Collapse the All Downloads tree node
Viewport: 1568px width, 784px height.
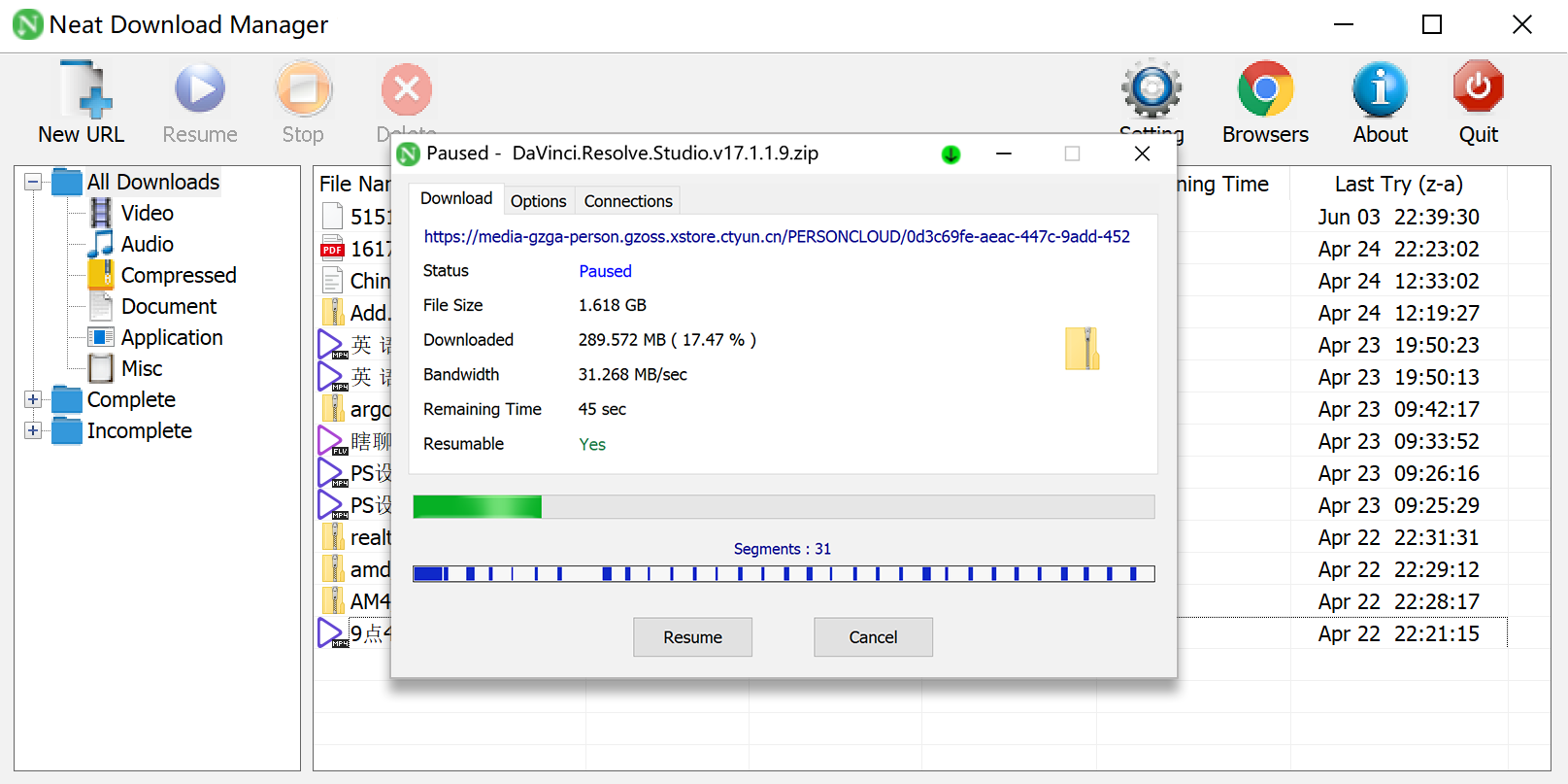(x=33, y=182)
